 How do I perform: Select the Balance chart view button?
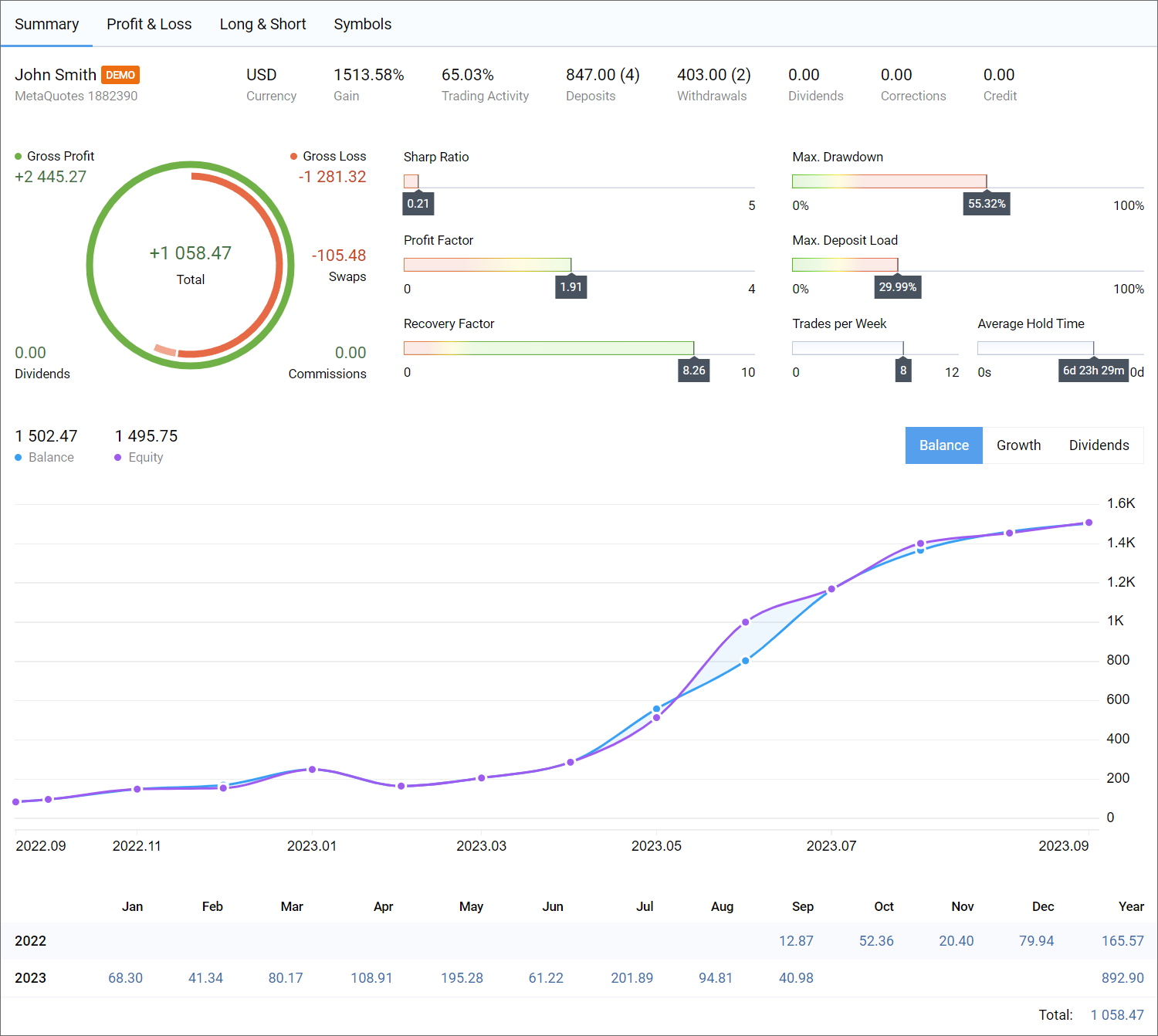click(x=943, y=445)
